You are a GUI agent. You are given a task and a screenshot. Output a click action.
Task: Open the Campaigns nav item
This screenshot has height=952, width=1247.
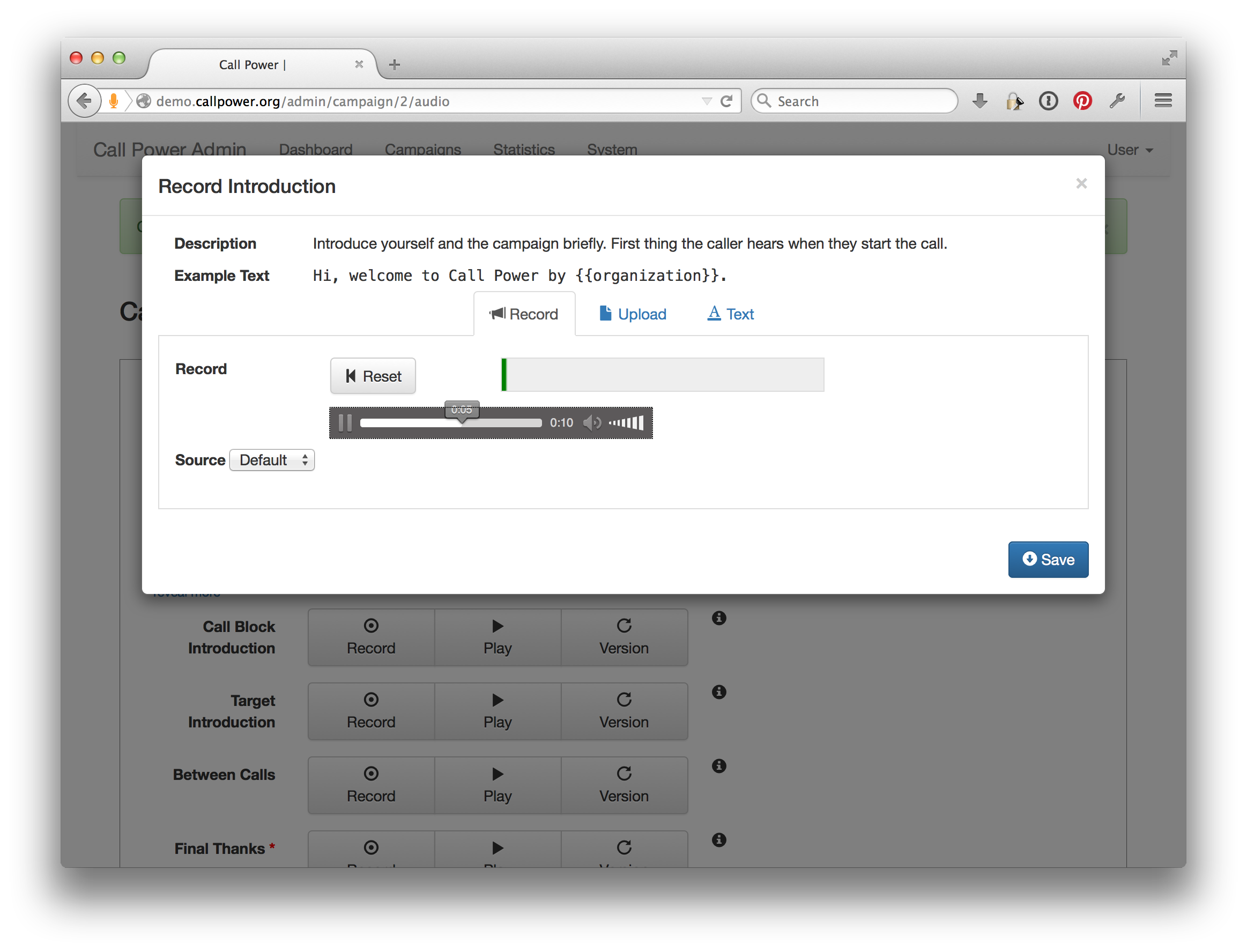point(423,150)
